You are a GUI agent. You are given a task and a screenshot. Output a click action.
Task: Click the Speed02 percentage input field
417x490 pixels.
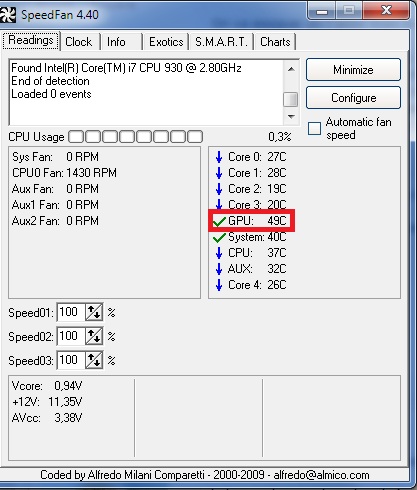[x=71, y=336]
